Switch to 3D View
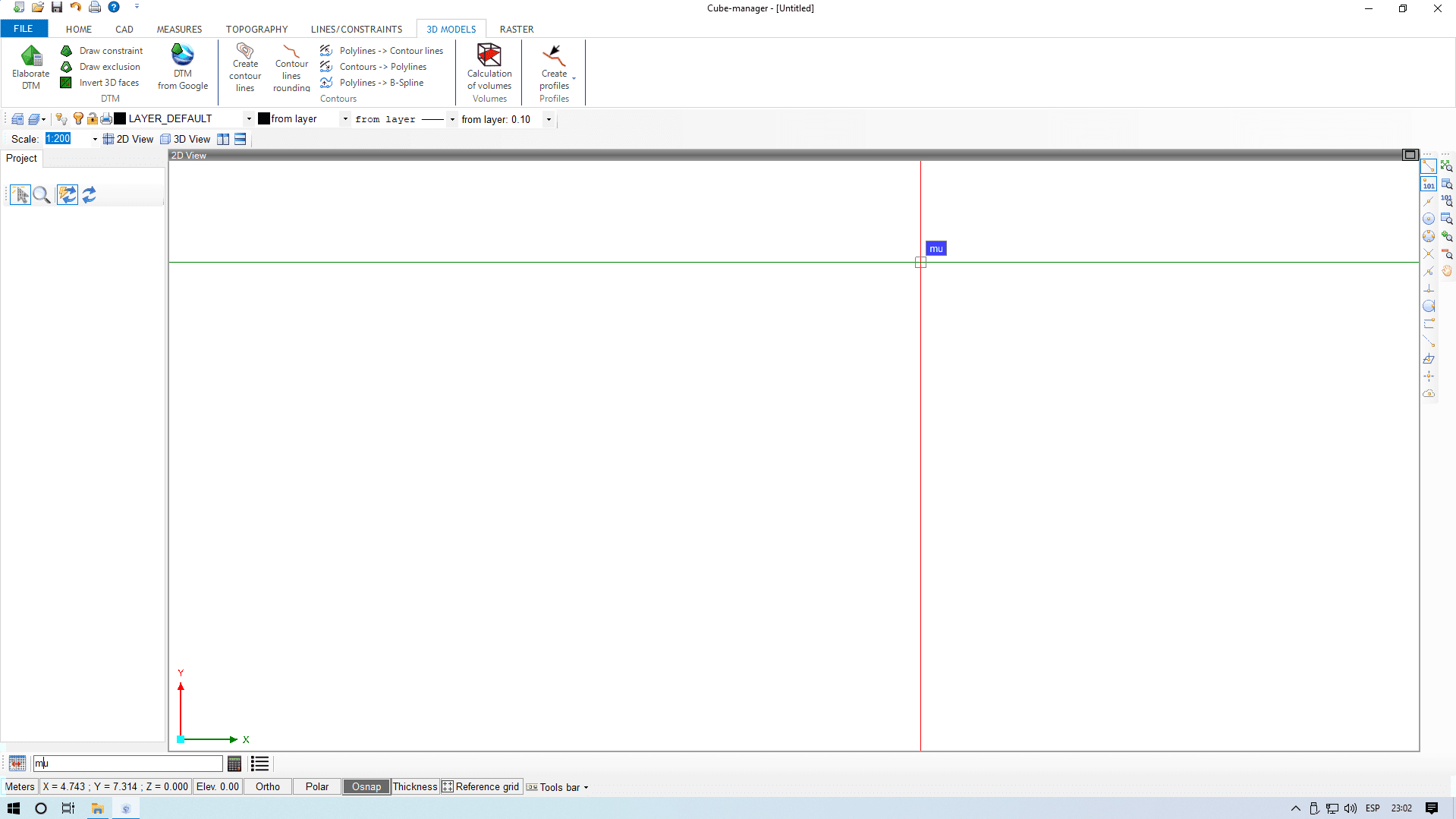 (185, 139)
